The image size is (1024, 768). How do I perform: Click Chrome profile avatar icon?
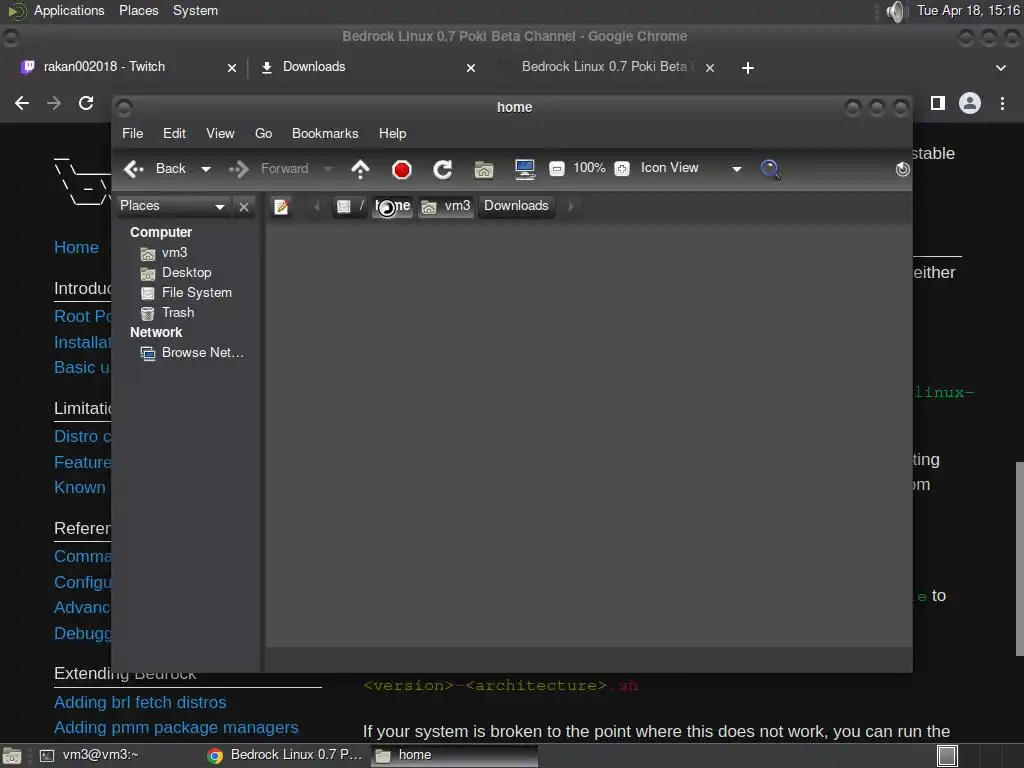point(970,103)
